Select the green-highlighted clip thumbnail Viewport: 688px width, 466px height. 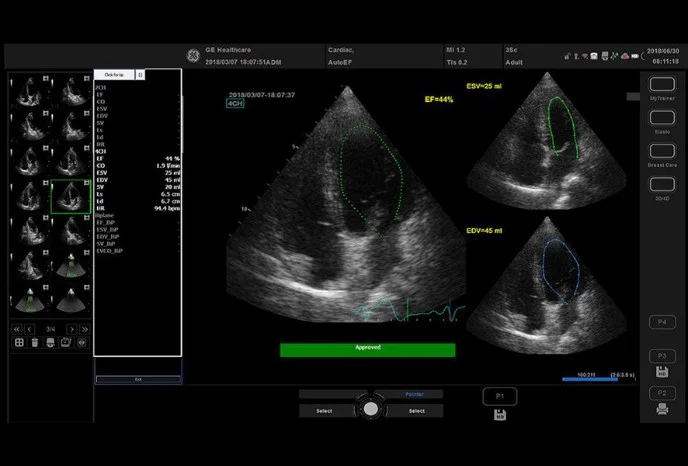pyautogui.click(x=71, y=197)
